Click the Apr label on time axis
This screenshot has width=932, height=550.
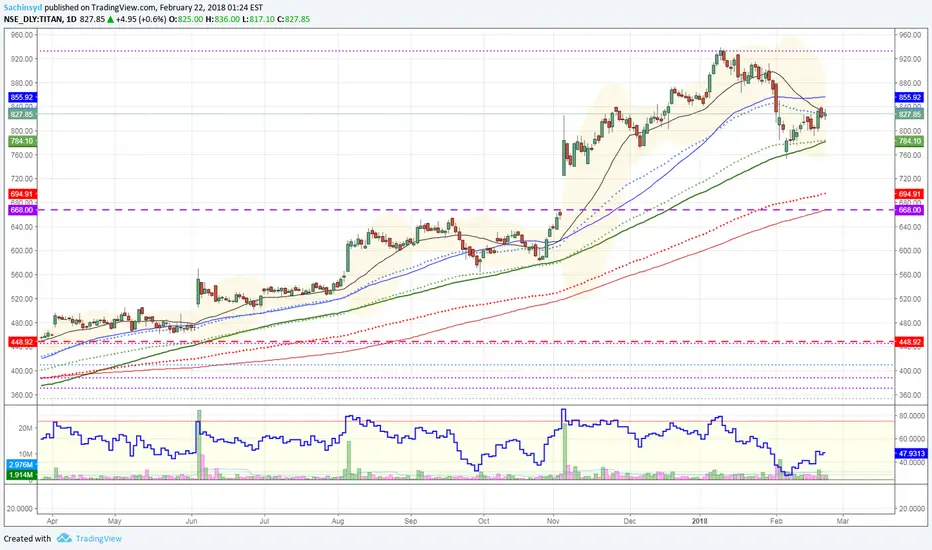[x=52, y=521]
